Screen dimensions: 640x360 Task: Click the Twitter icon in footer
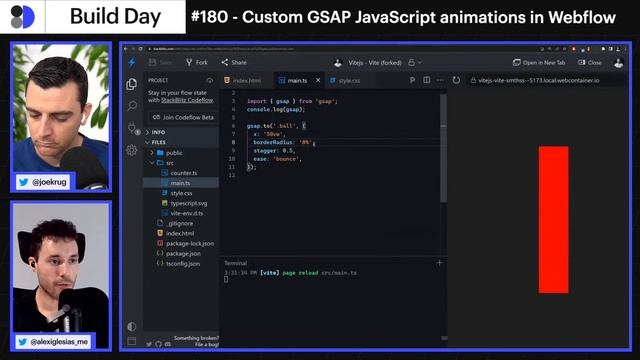(149, 344)
